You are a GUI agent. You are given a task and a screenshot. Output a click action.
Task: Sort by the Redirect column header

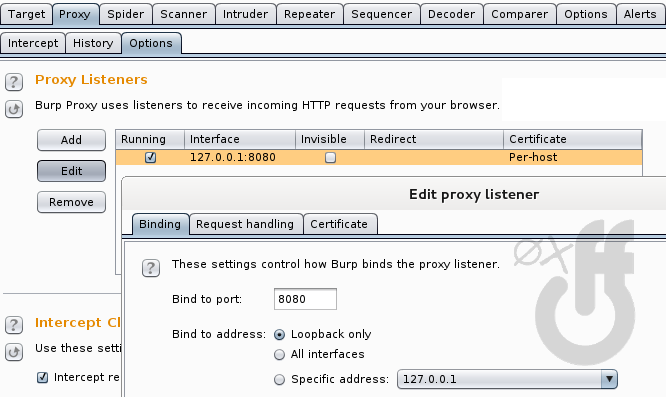point(434,139)
